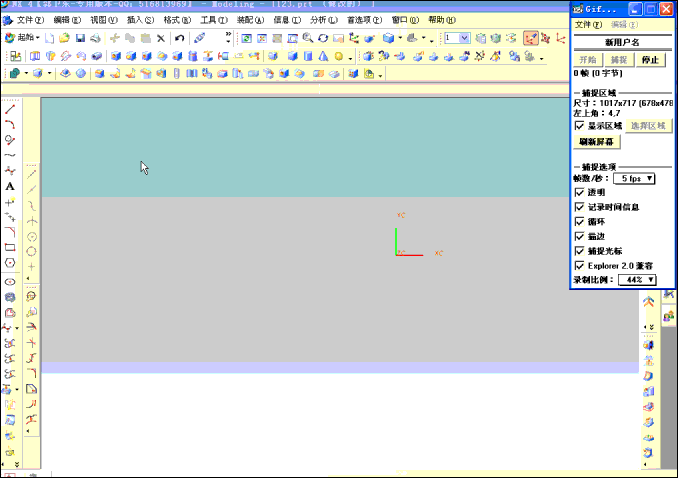Click the 捕捉 button in Gif window

619,60
